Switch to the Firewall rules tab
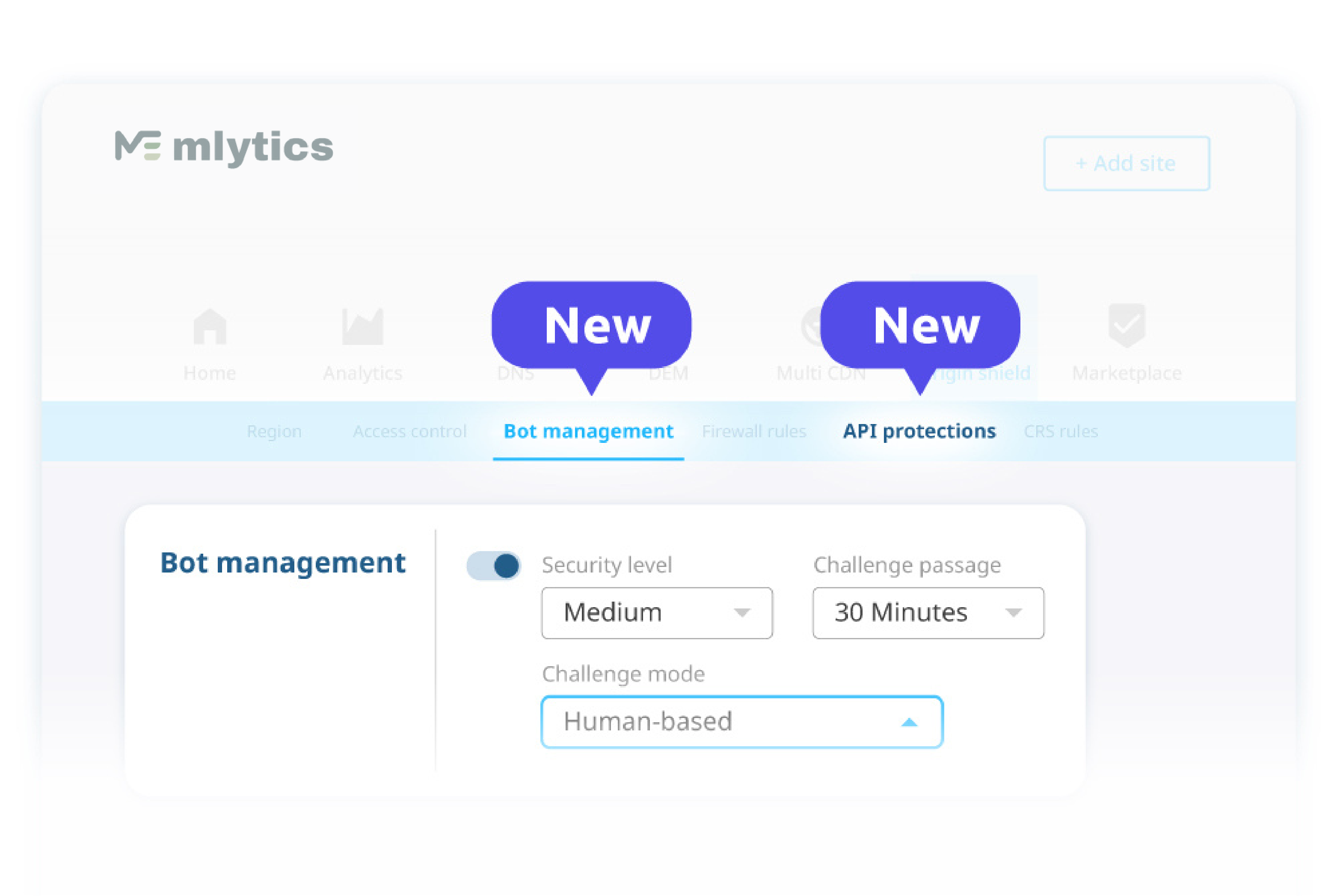The width and height of the screenshot is (1337, 896). [x=754, y=431]
